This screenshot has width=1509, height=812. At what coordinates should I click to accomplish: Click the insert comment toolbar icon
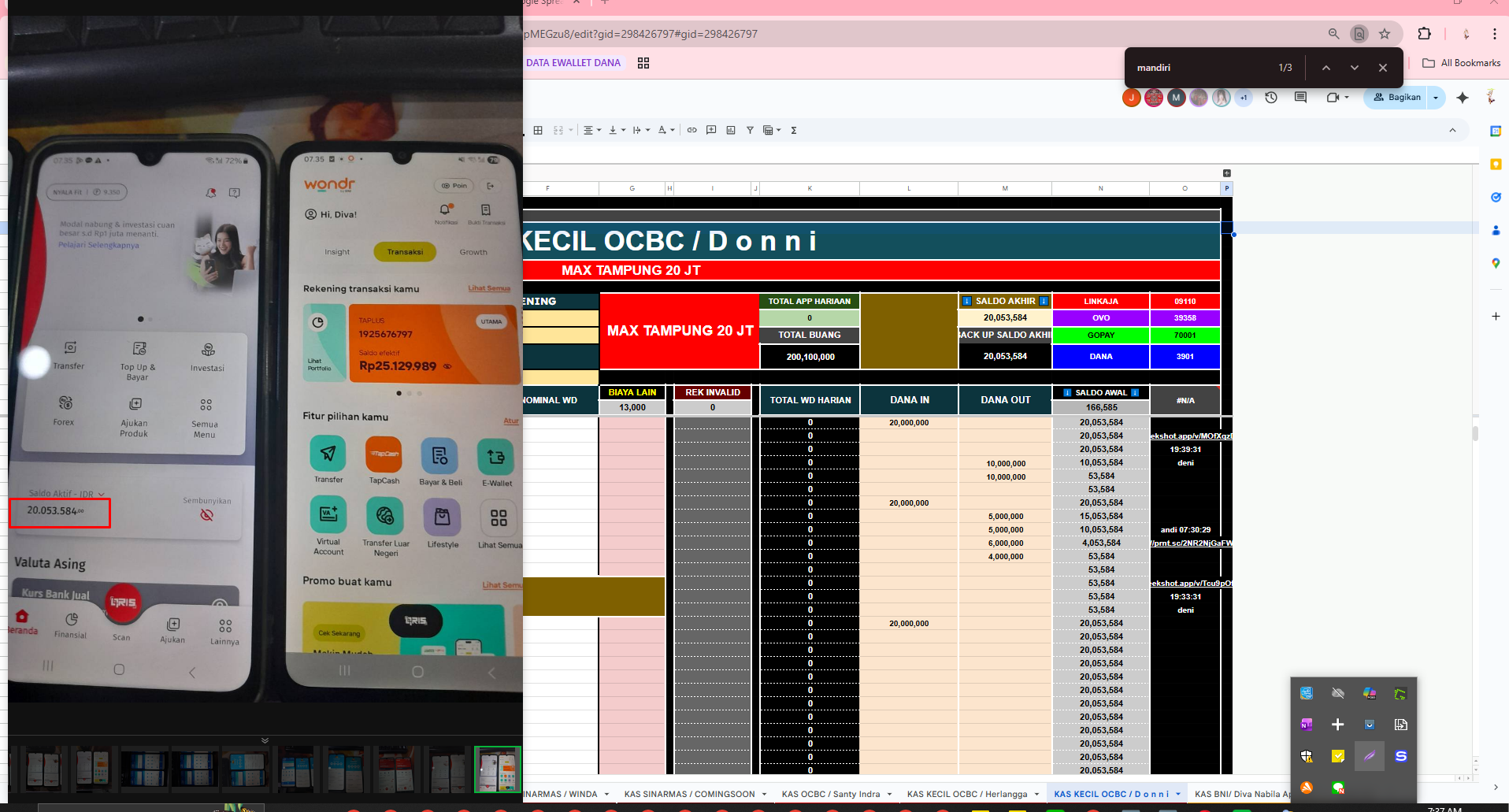(x=711, y=130)
